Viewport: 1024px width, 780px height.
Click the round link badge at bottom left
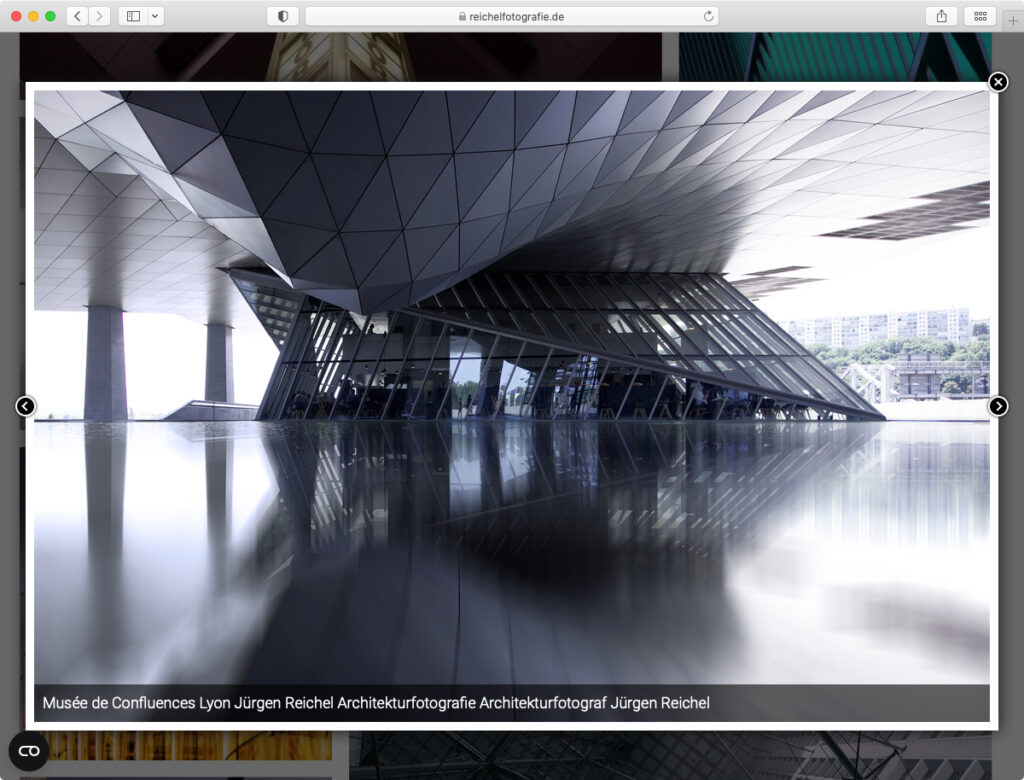[x=29, y=751]
